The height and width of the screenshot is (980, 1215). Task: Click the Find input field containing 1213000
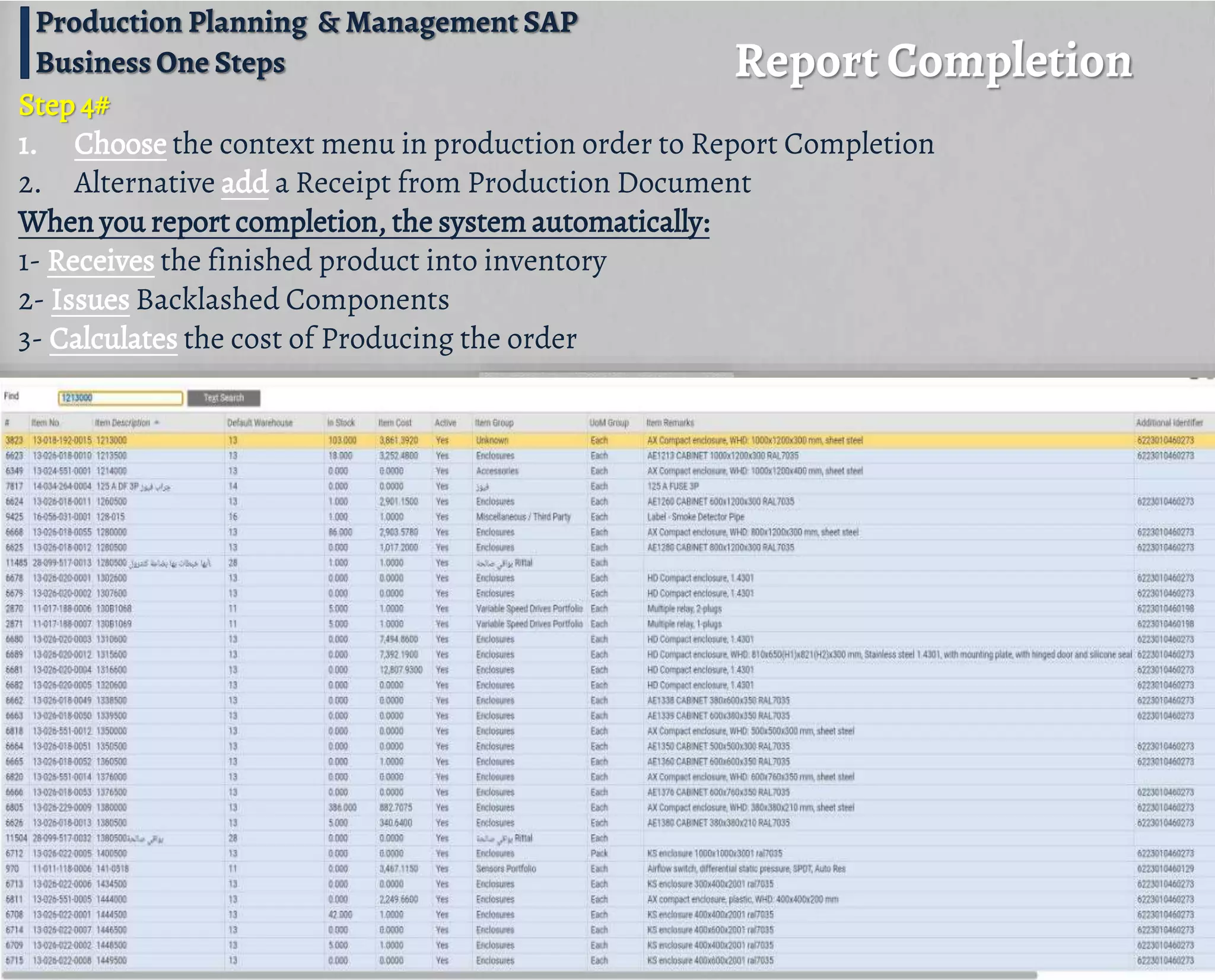[x=120, y=397]
